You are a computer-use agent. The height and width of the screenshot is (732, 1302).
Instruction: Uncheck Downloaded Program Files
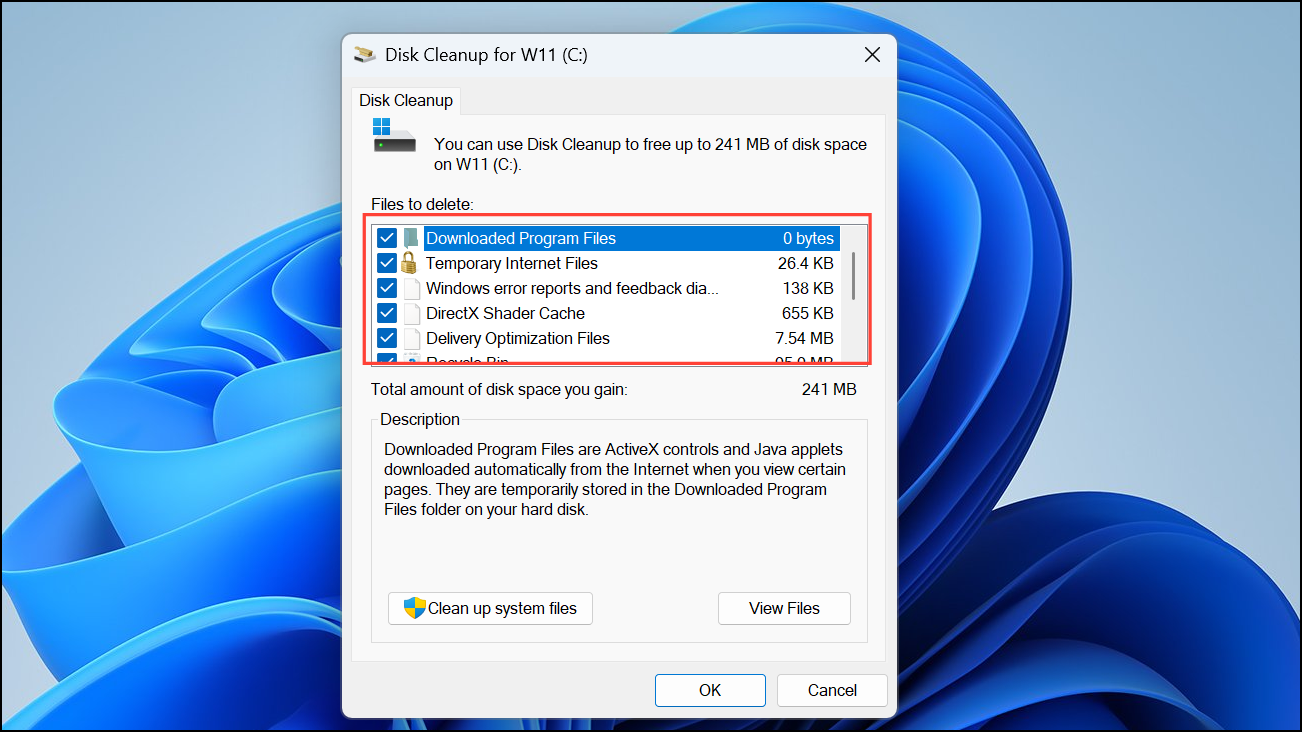[x=387, y=238]
